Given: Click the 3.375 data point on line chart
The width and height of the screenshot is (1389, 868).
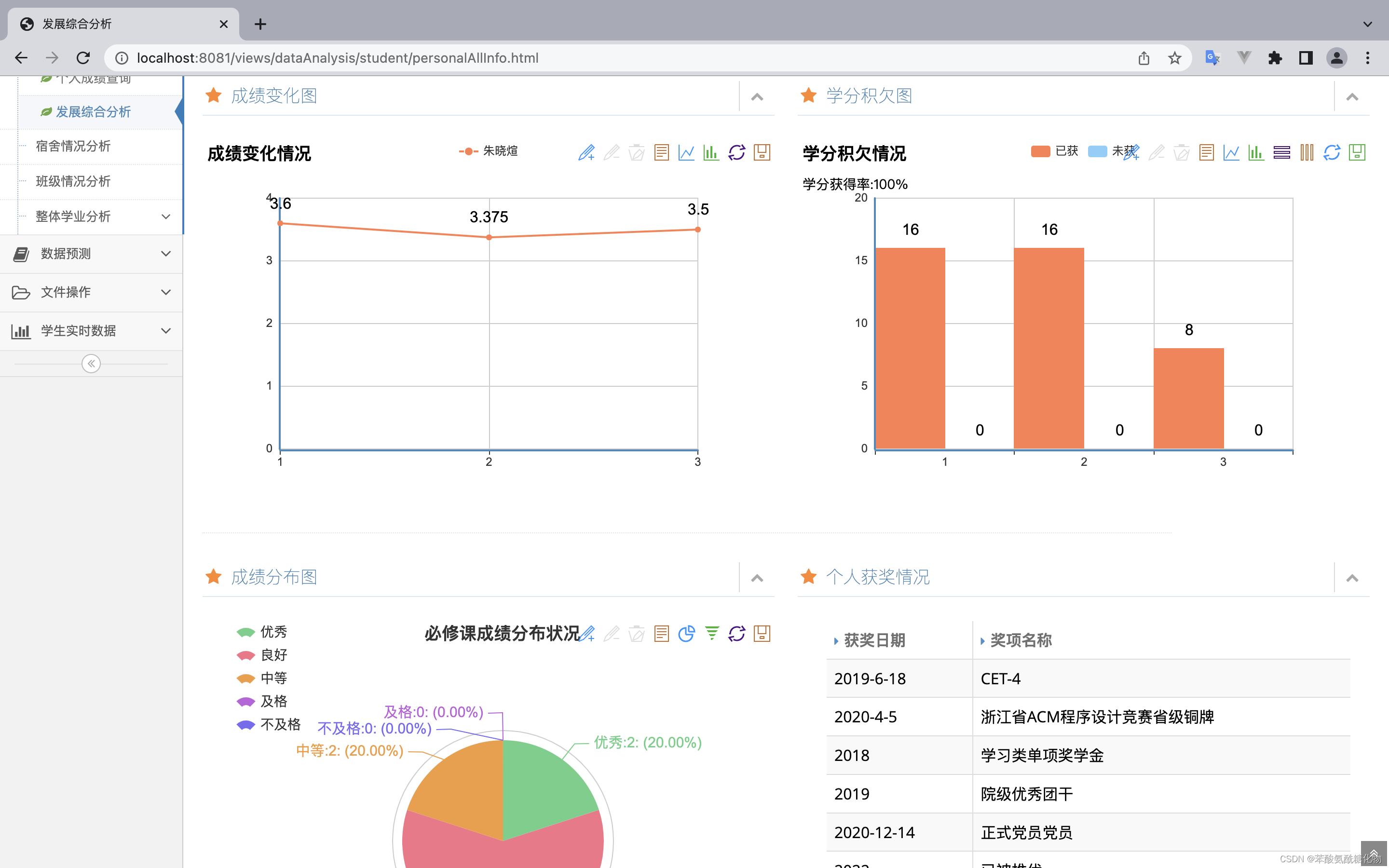Looking at the screenshot, I should (489, 237).
